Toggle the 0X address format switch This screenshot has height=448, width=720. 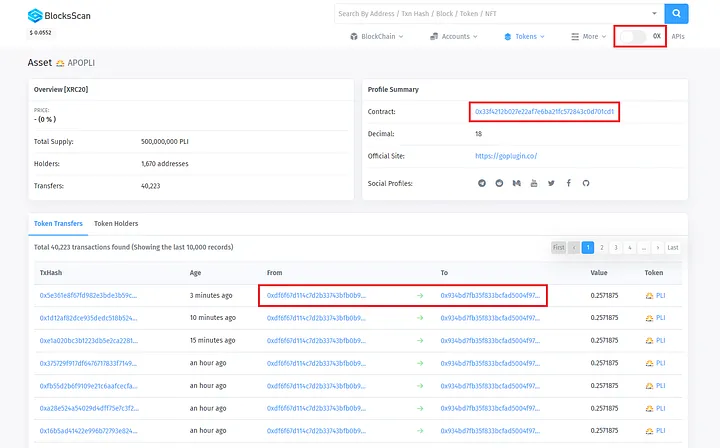pos(632,36)
